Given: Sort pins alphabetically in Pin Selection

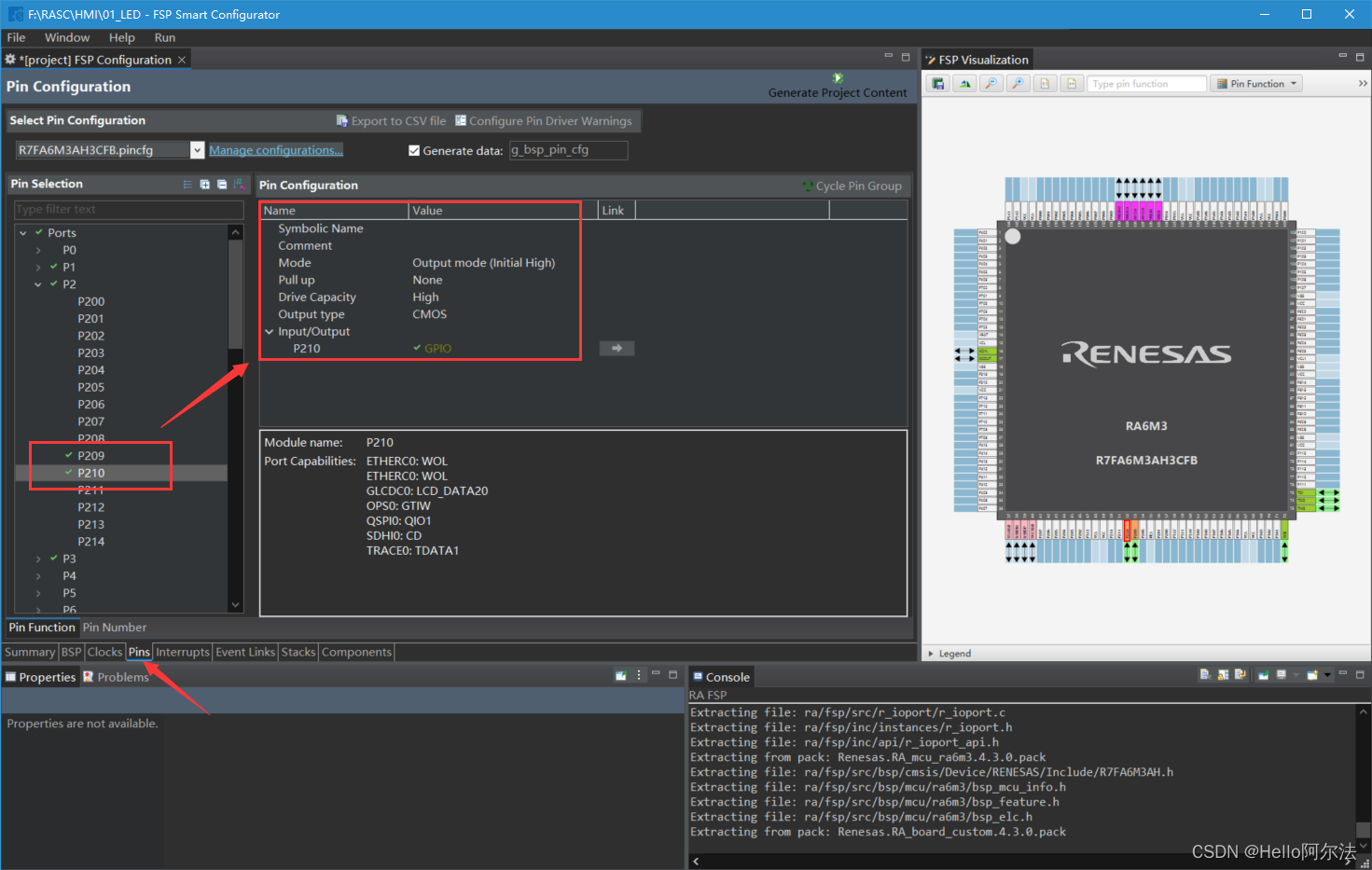Looking at the screenshot, I should click(238, 185).
